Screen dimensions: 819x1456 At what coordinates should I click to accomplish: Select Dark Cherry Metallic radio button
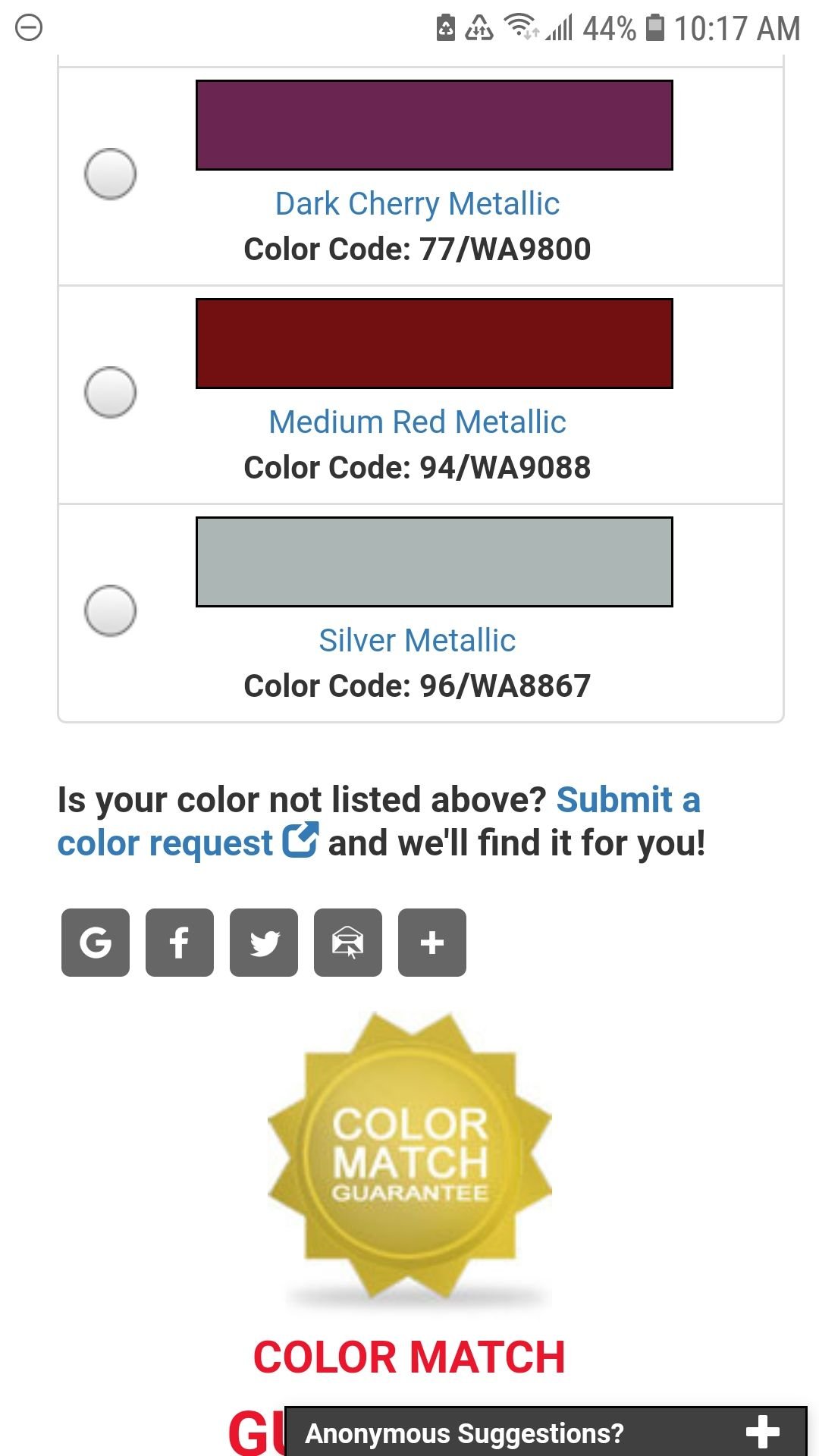click(x=111, y=174)
